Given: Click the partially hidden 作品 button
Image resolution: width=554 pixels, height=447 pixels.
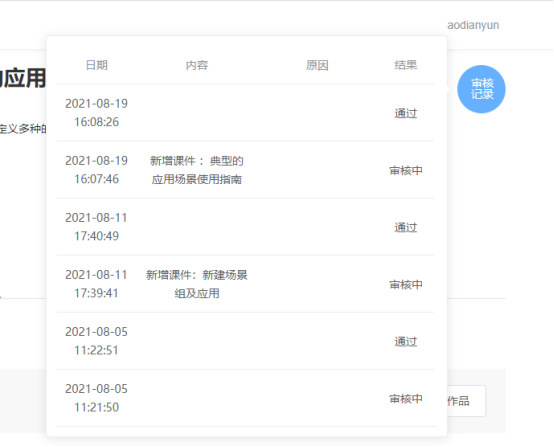Looking at the screenshot, I should (x=466, y=401).
